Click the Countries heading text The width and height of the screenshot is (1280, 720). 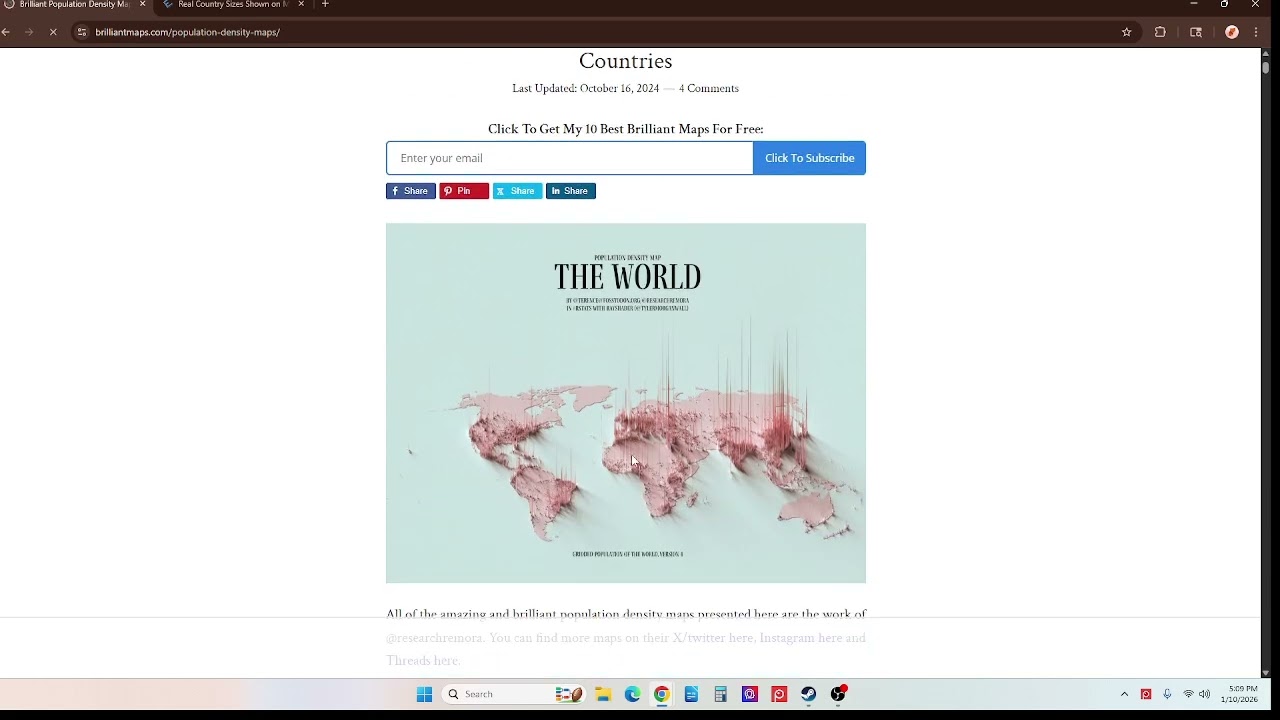(626, 61)
